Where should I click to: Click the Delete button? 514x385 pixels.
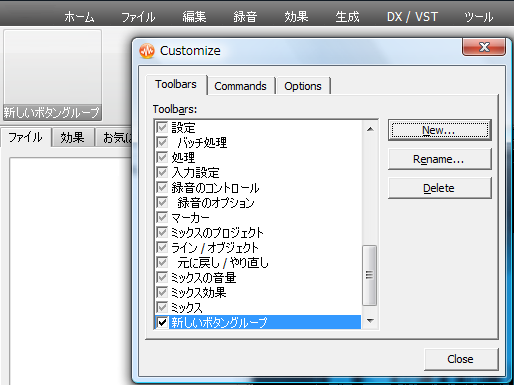pyautogui.click(x=439, y=188)
